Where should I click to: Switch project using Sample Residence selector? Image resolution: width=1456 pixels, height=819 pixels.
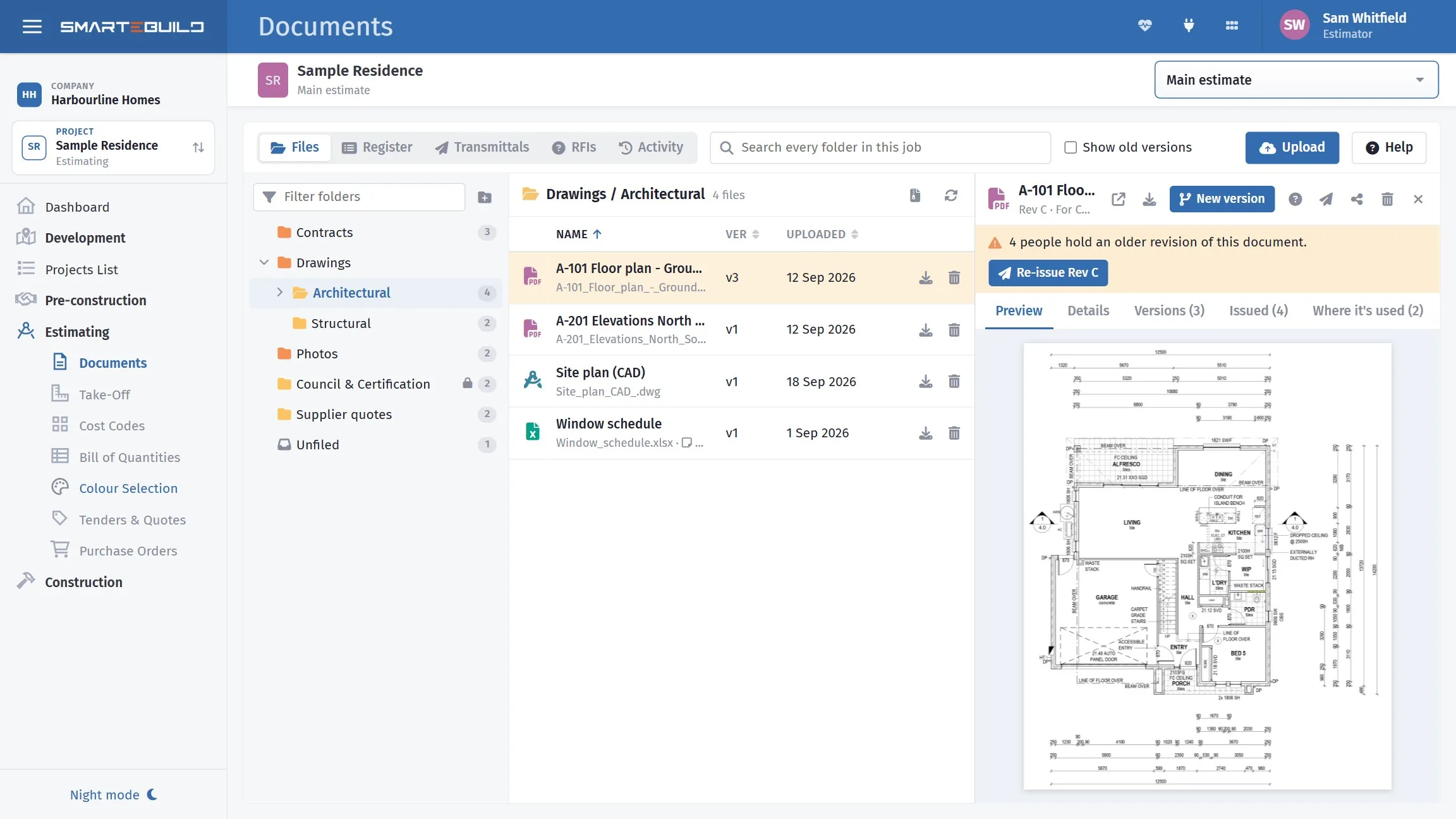(x=113, y=148)
